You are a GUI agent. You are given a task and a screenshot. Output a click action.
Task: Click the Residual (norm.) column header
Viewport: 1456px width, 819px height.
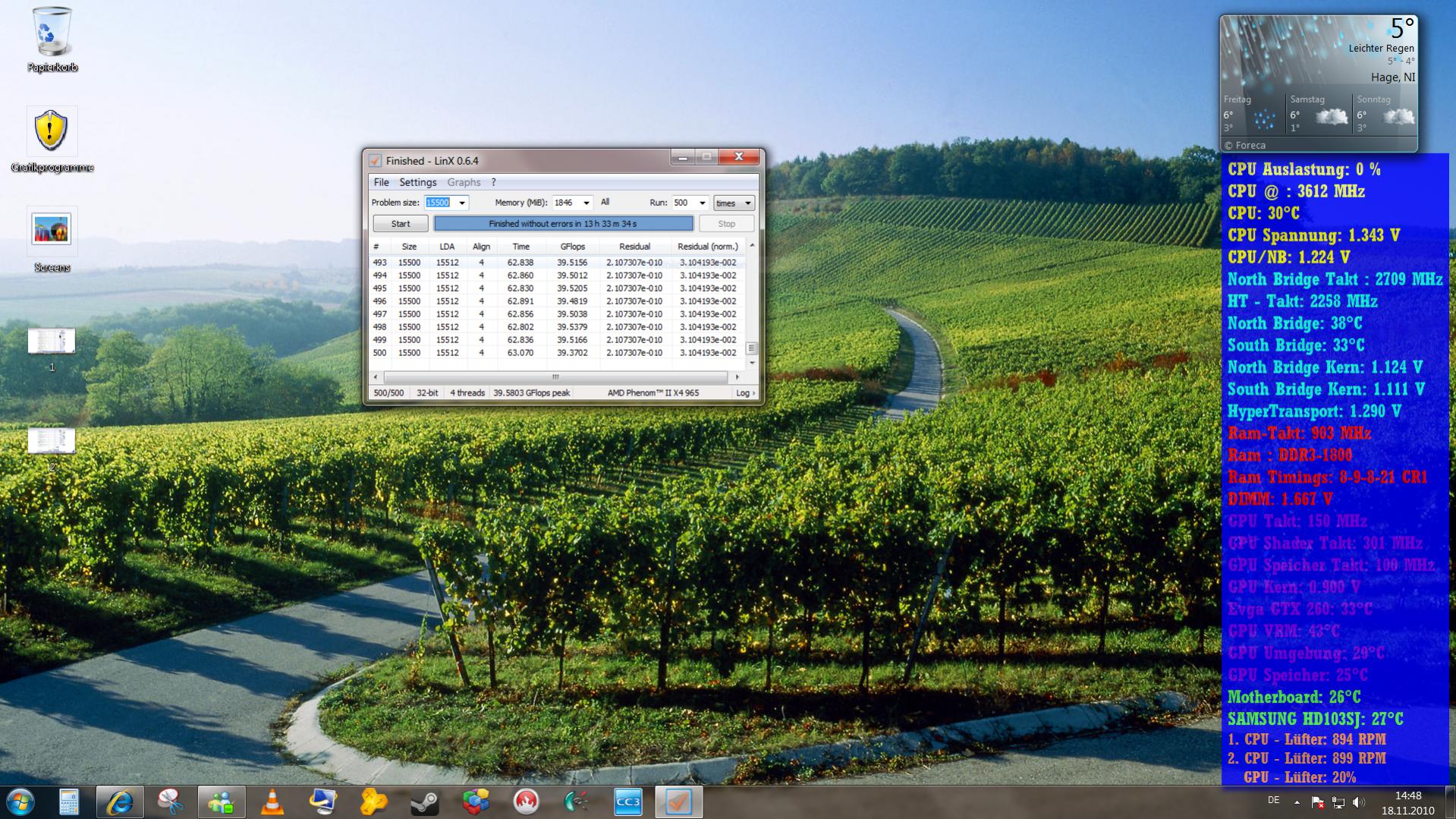click(x=707, y=247)
